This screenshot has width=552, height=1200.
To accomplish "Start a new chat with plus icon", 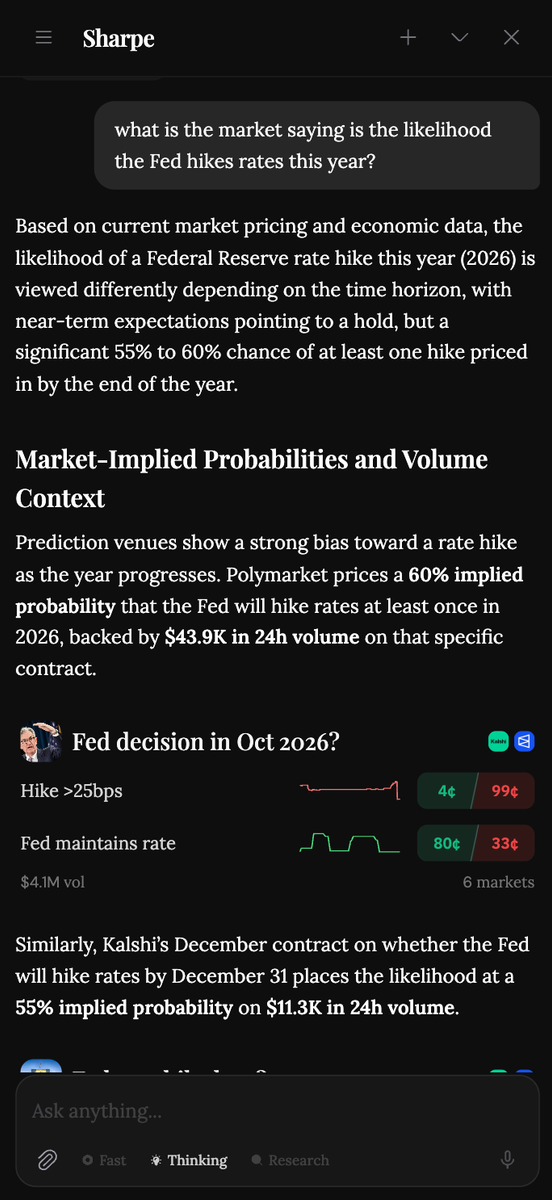I will [408, 38].
